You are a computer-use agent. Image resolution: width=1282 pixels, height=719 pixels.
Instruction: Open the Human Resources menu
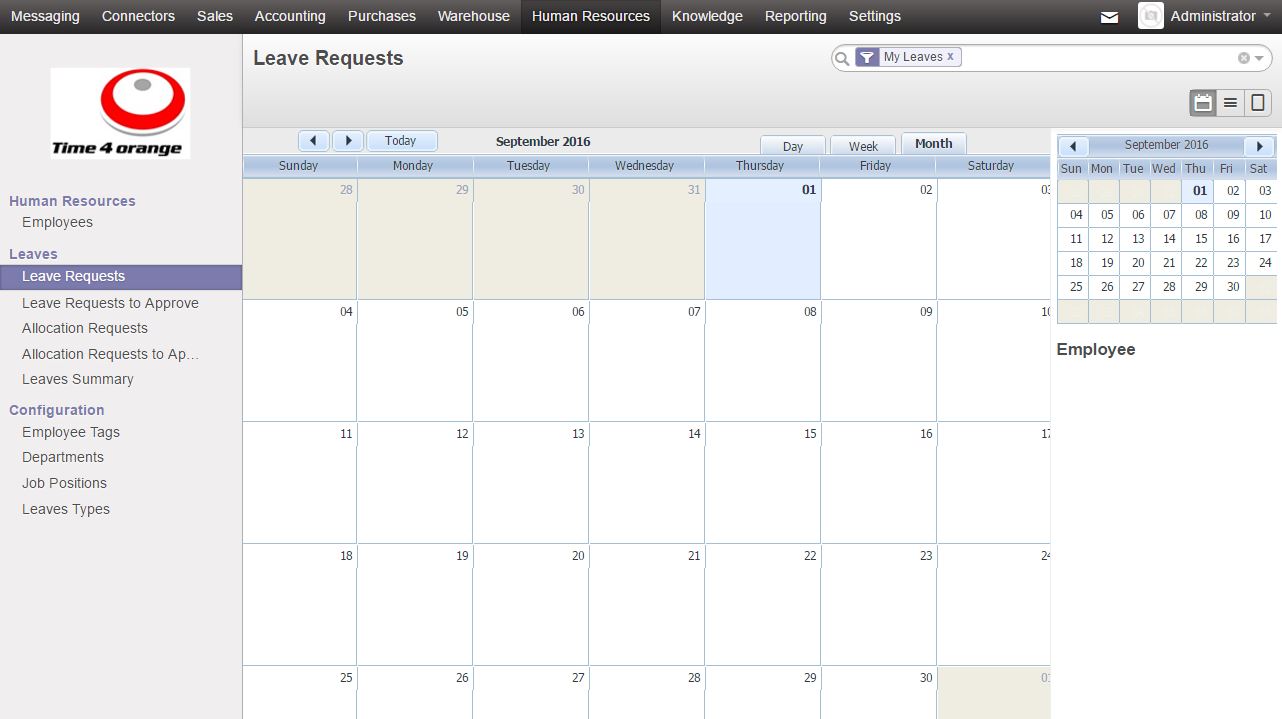pos(591,16)
